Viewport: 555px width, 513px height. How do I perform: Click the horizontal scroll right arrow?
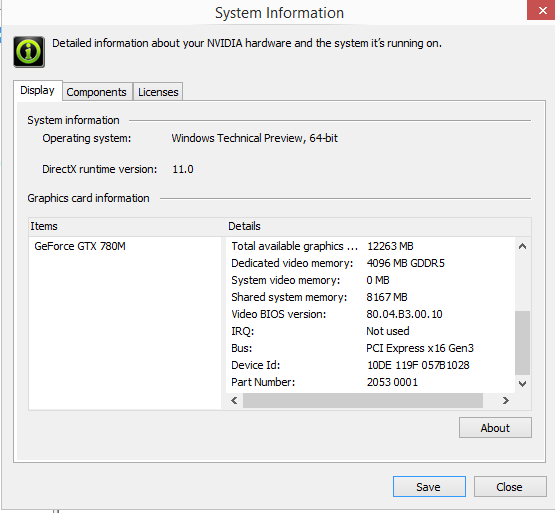[x=506, y=400]
